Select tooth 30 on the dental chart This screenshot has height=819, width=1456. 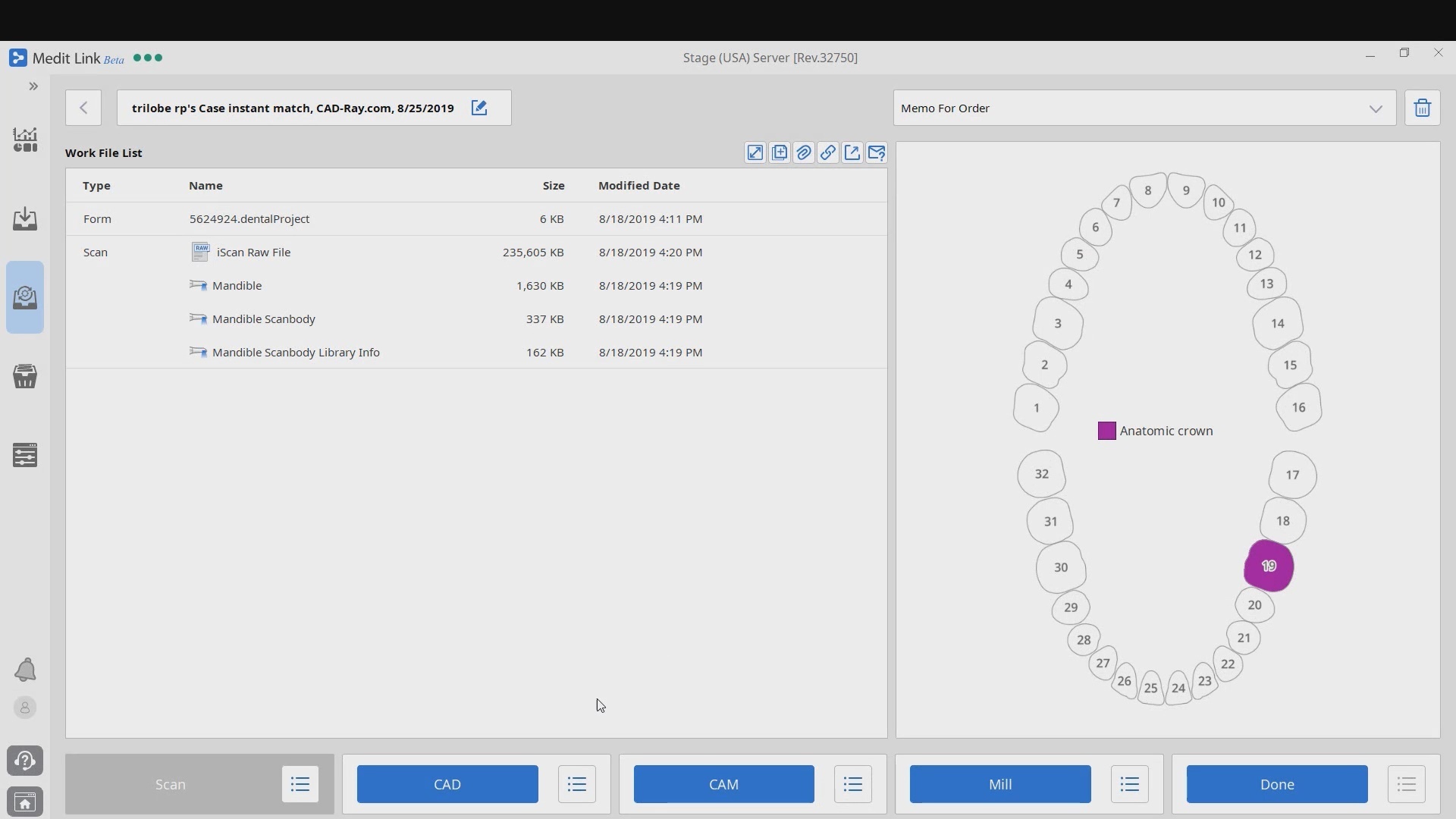(x=1061, y=567)
